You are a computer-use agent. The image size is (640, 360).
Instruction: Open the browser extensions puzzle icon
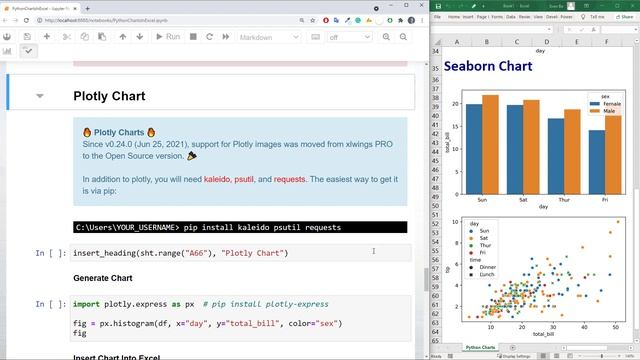400,20
